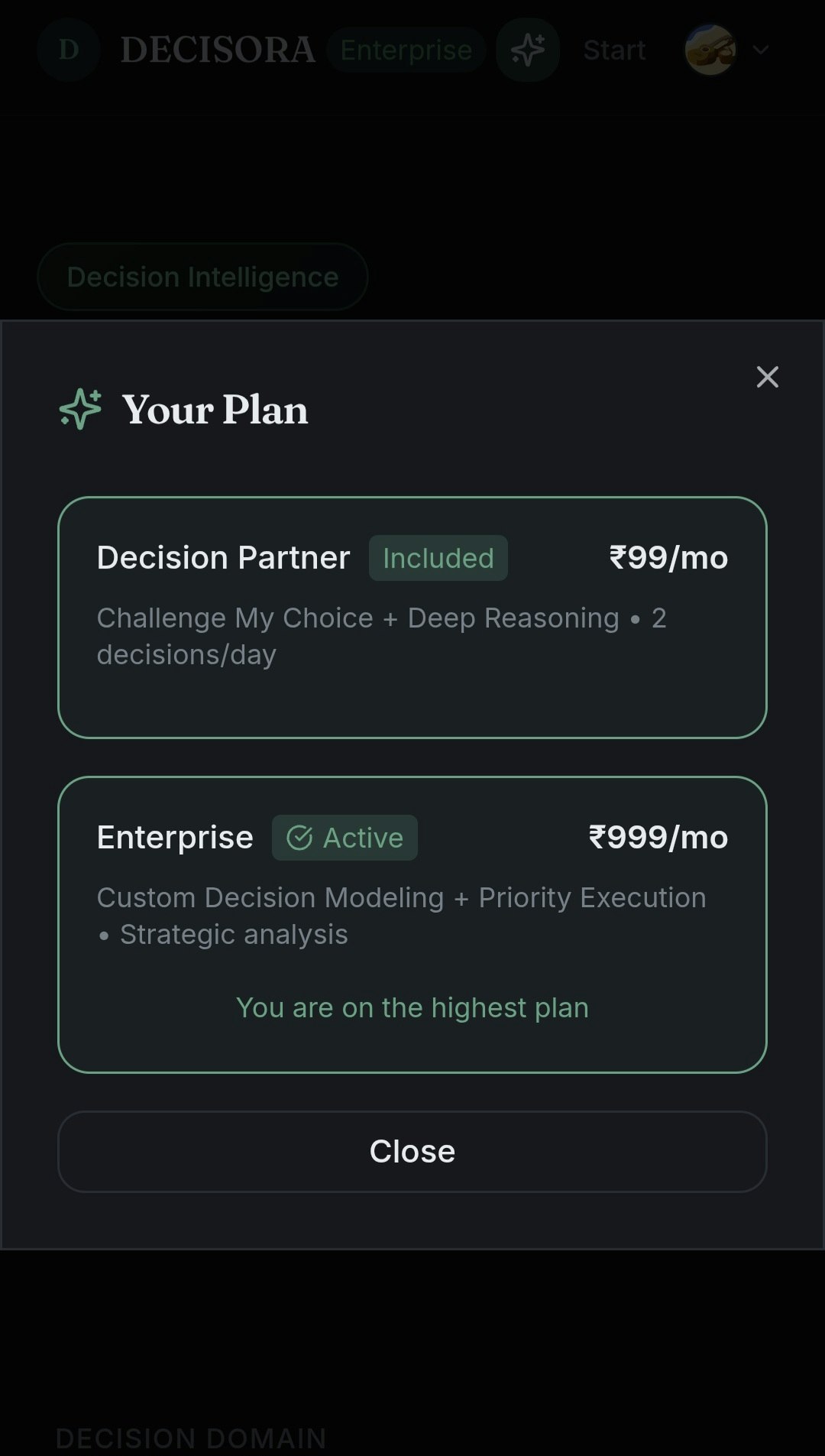Open the user profile avatar
Screen dimensions: 825x1456
pos(710,50)
